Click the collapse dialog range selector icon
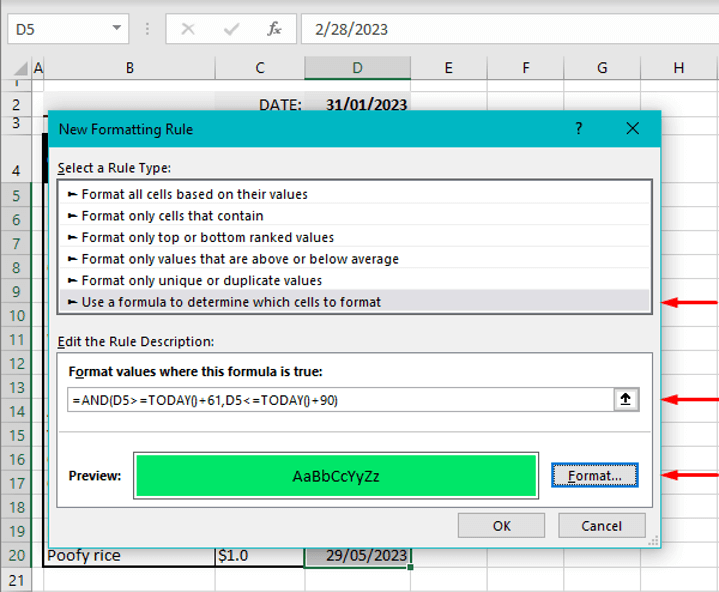The width and height of the screenshot is (719, 592). click(x=627, y=399)
